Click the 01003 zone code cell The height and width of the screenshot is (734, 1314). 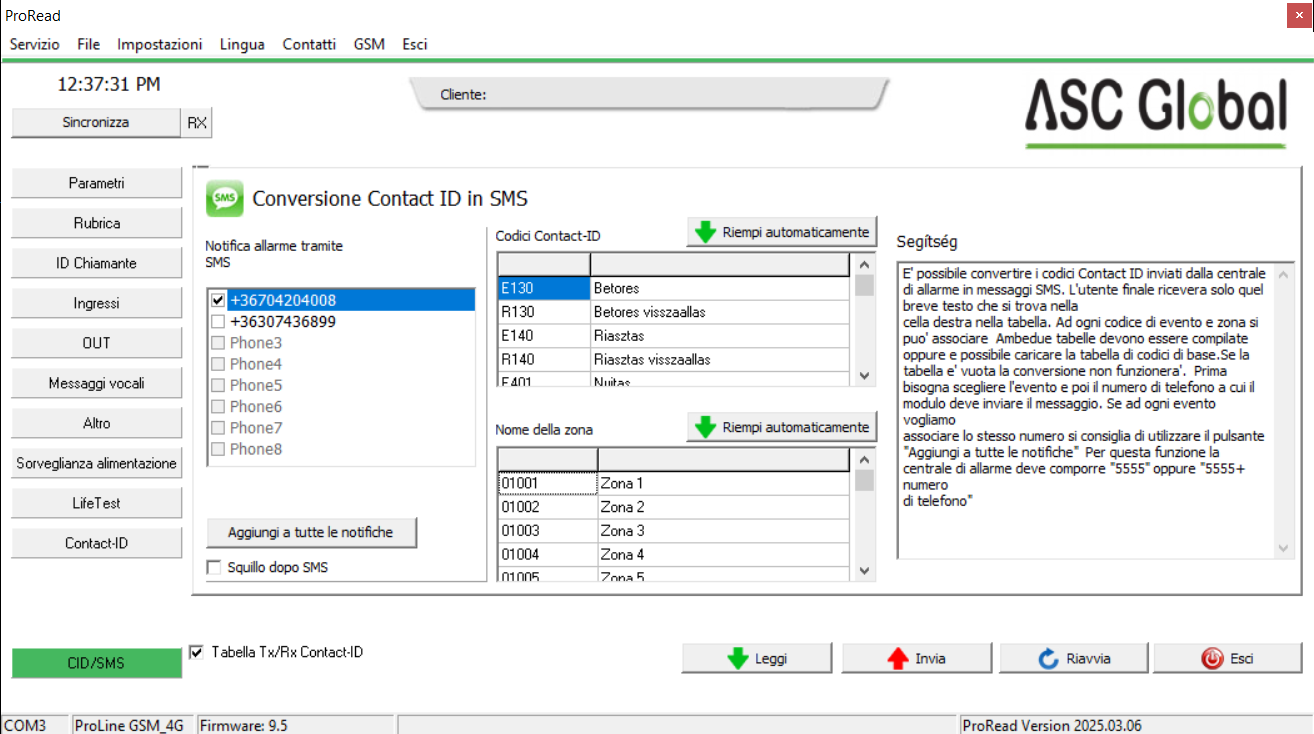[x=547, y=531]
